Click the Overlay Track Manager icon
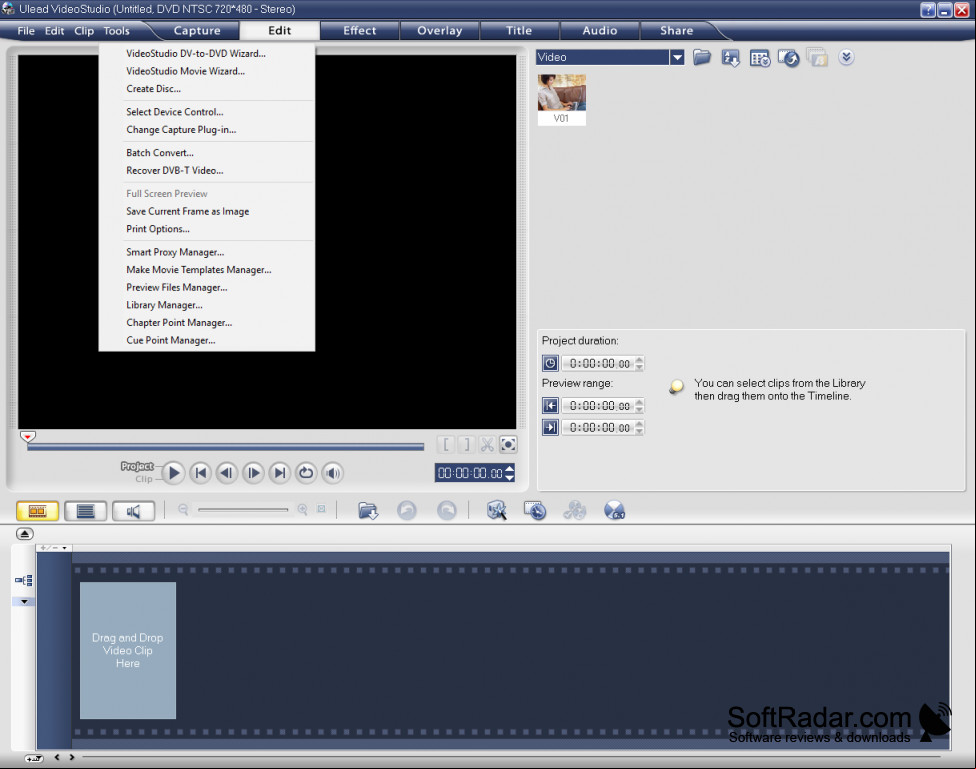 click(575, 511)
